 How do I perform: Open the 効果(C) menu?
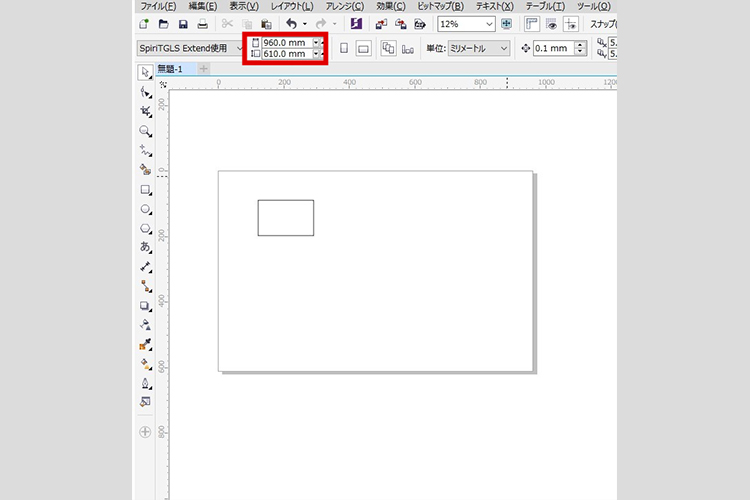(391, 6)
